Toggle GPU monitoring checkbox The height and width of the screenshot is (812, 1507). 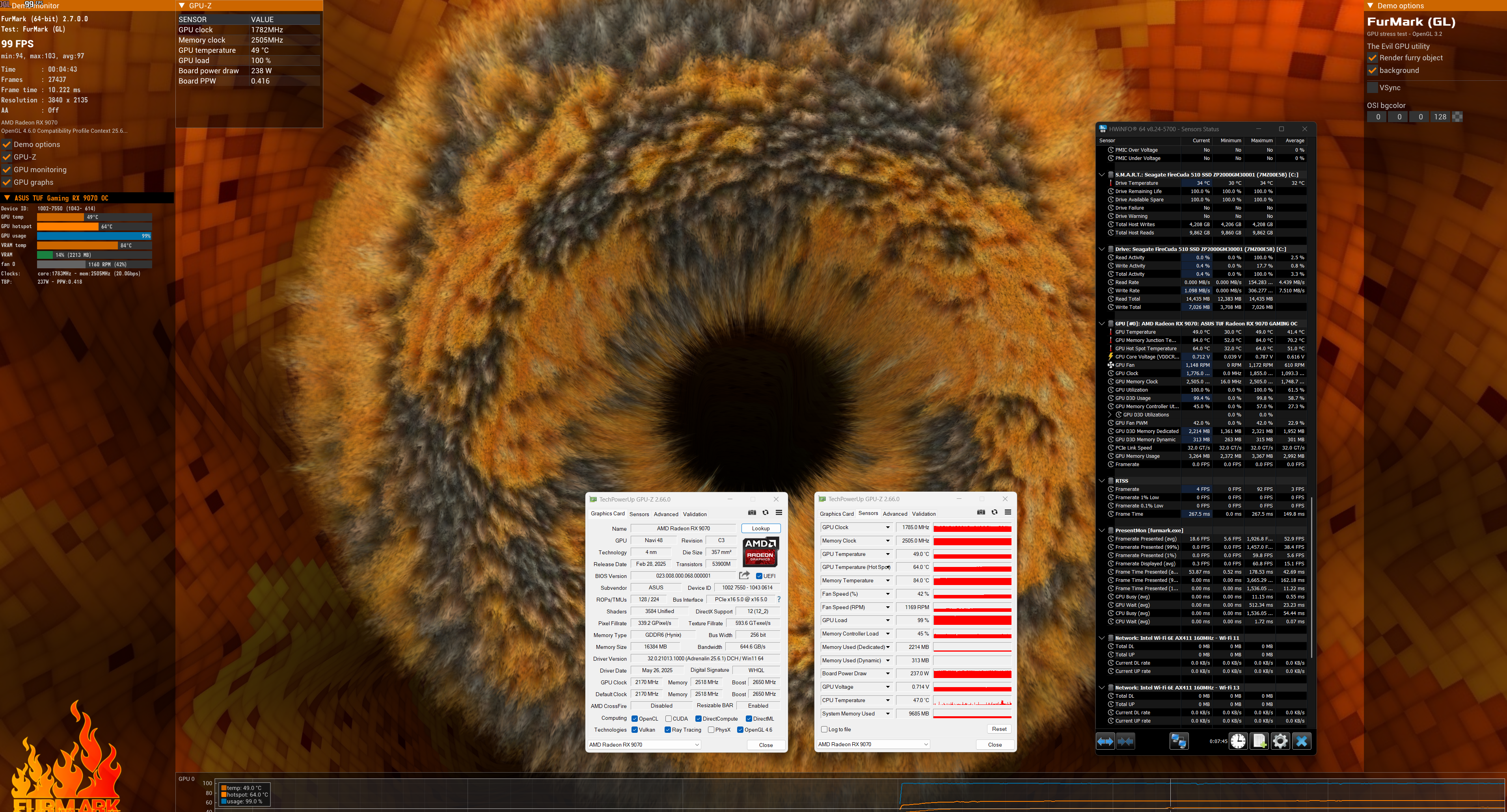tap(7, 169)
